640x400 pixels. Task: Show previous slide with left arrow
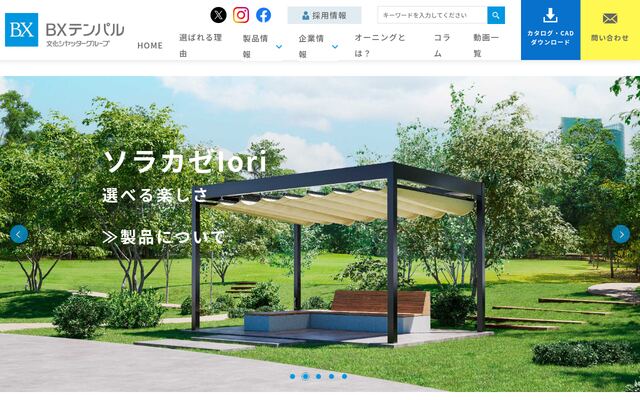(19, 234)
